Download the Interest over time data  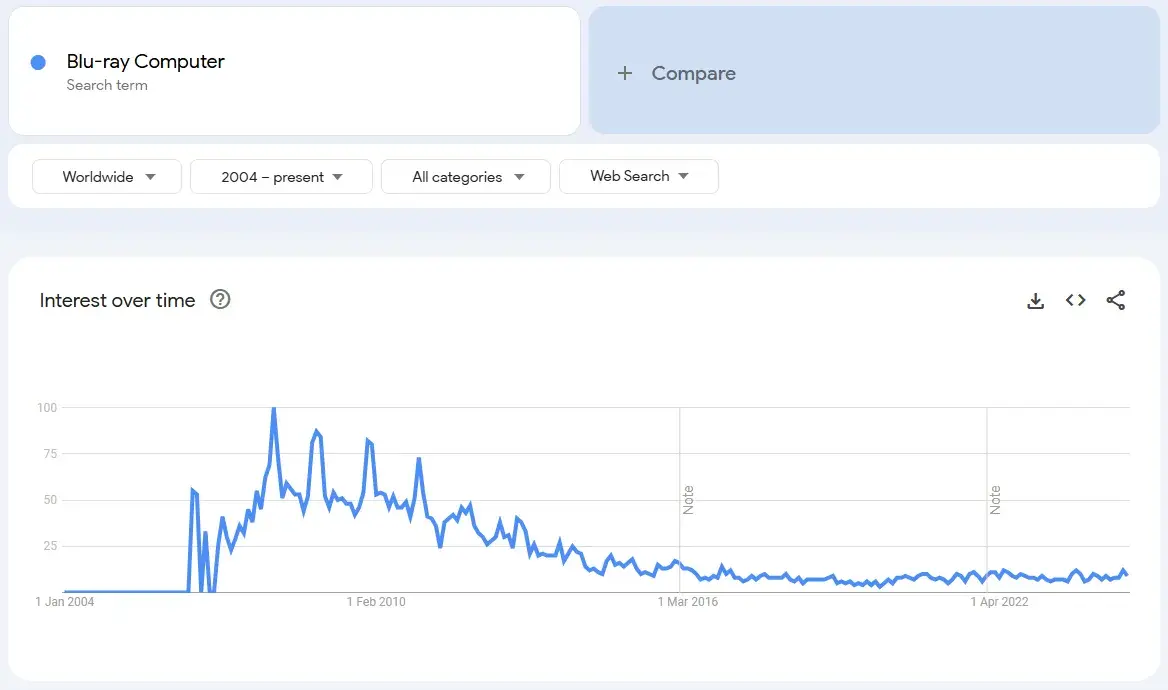(1035, 301)
